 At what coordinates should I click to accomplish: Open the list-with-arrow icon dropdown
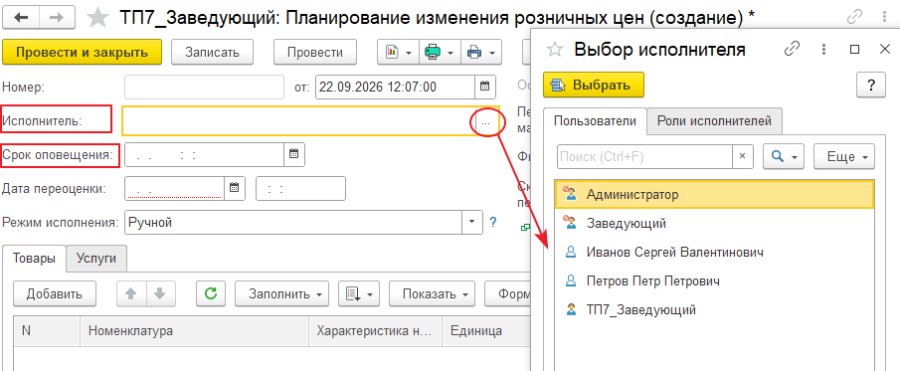(x=359, y=293)
